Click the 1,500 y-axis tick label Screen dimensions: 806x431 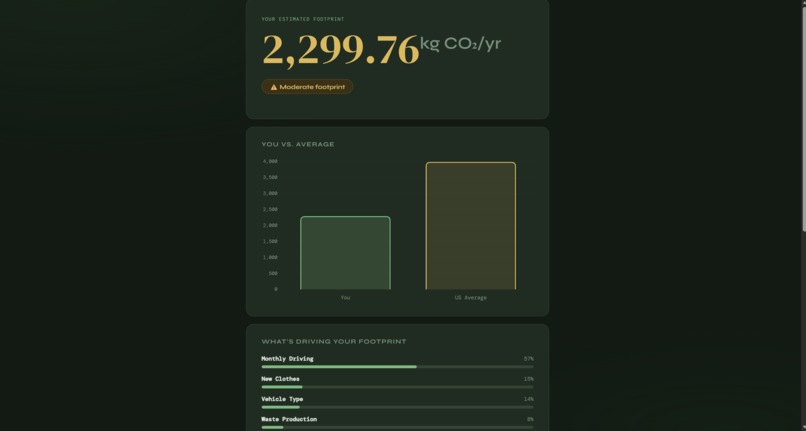(x=270, y=241)
